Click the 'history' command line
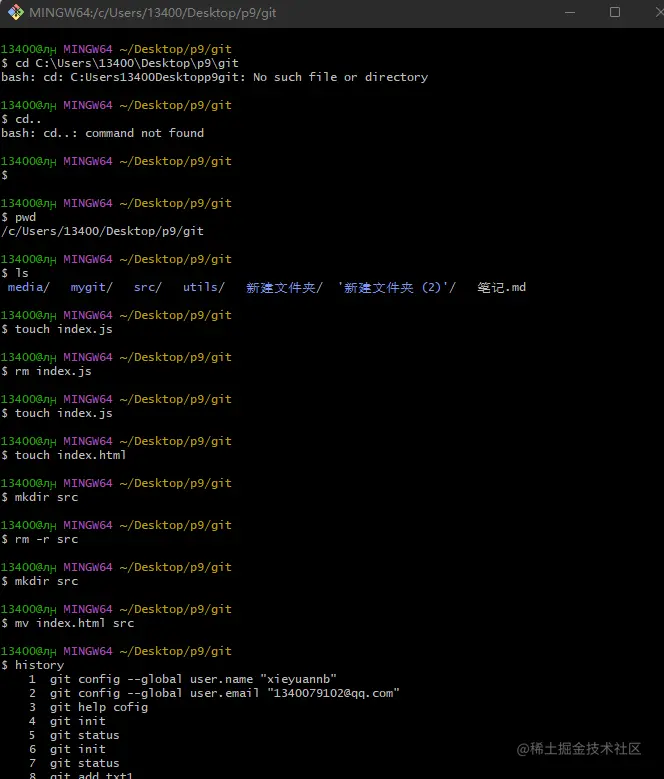Image resolution: width=664 pixels, height=779 pixels. 33,665
